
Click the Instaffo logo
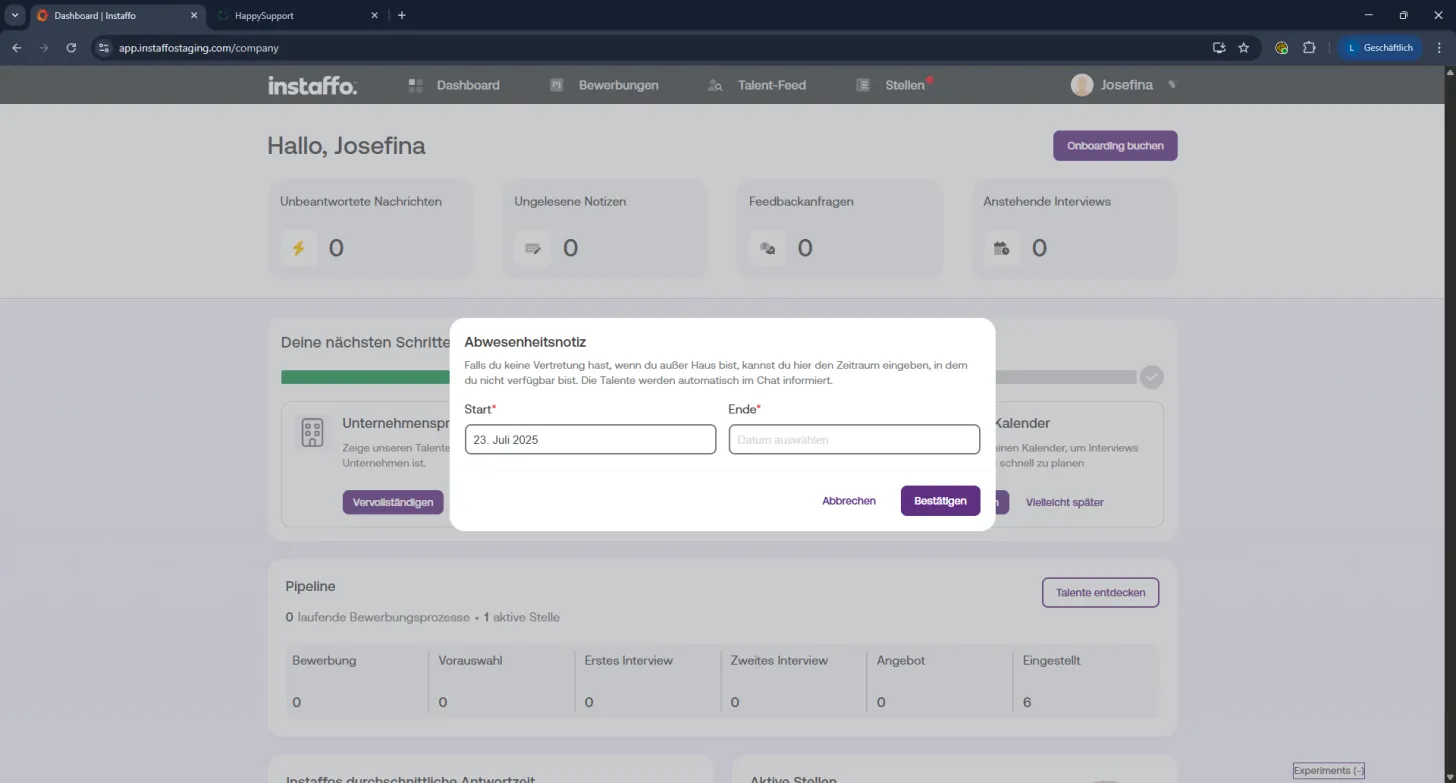click(x=312, y=85)
